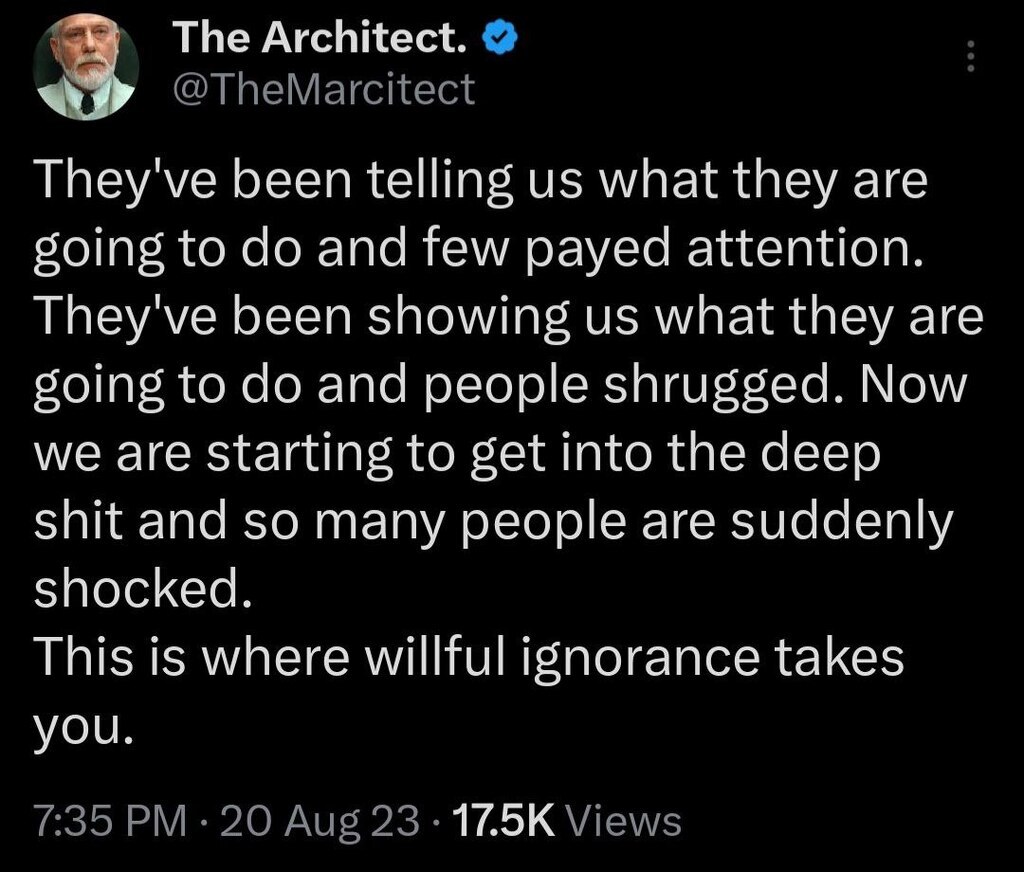Open the @TheMarcitect handle link
Screen dimensions: 1024x872
[323, 89]
